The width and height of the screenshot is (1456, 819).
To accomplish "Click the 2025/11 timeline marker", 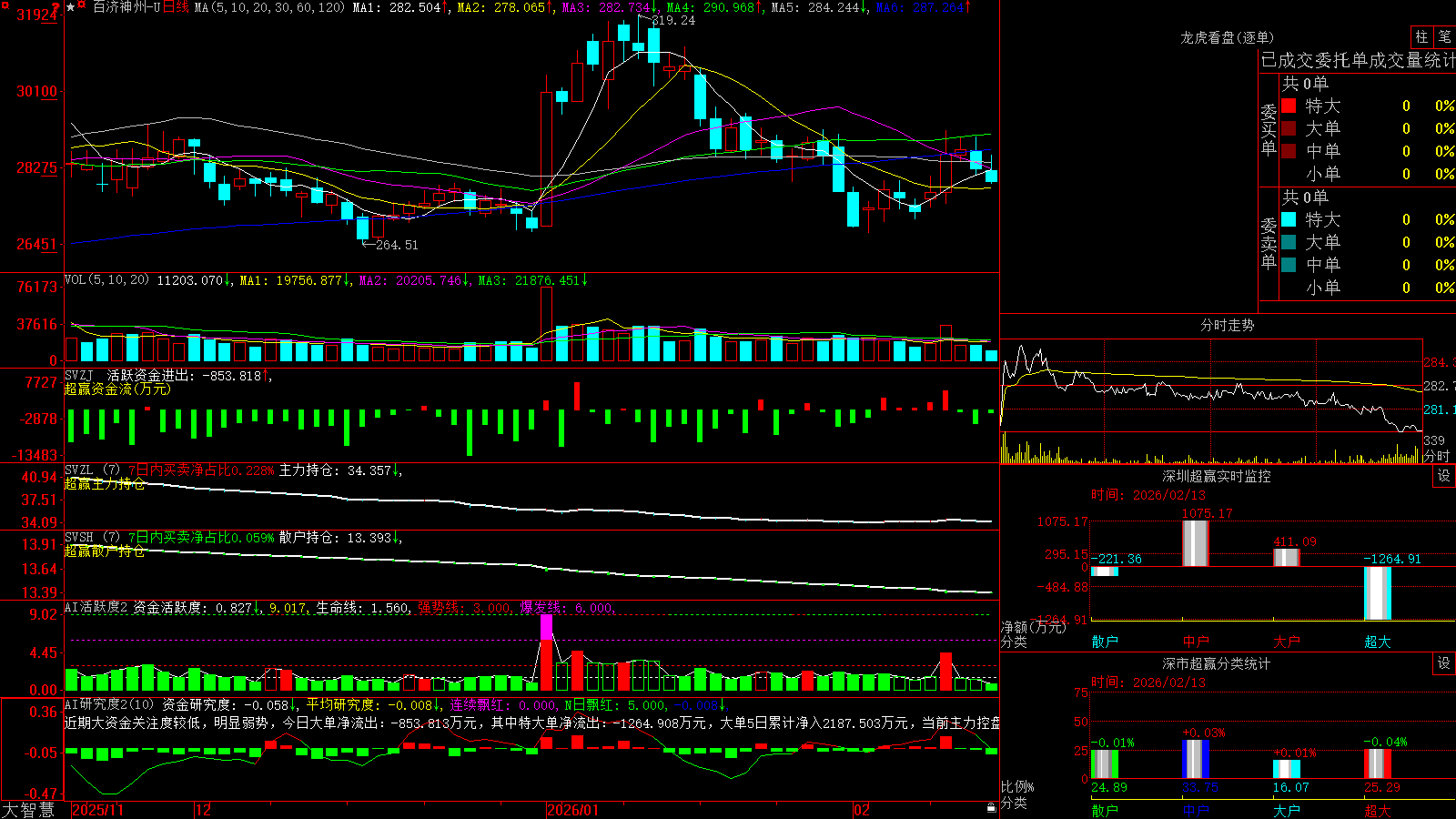I will [97, 810].
